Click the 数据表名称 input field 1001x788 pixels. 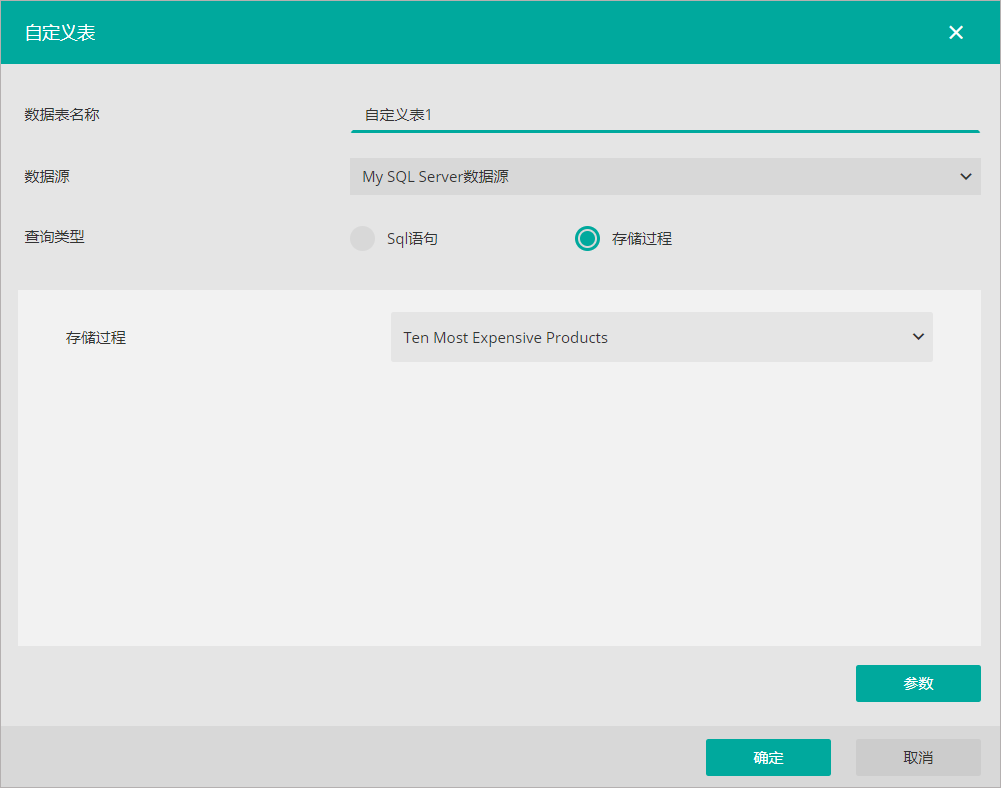coord(665,115)
